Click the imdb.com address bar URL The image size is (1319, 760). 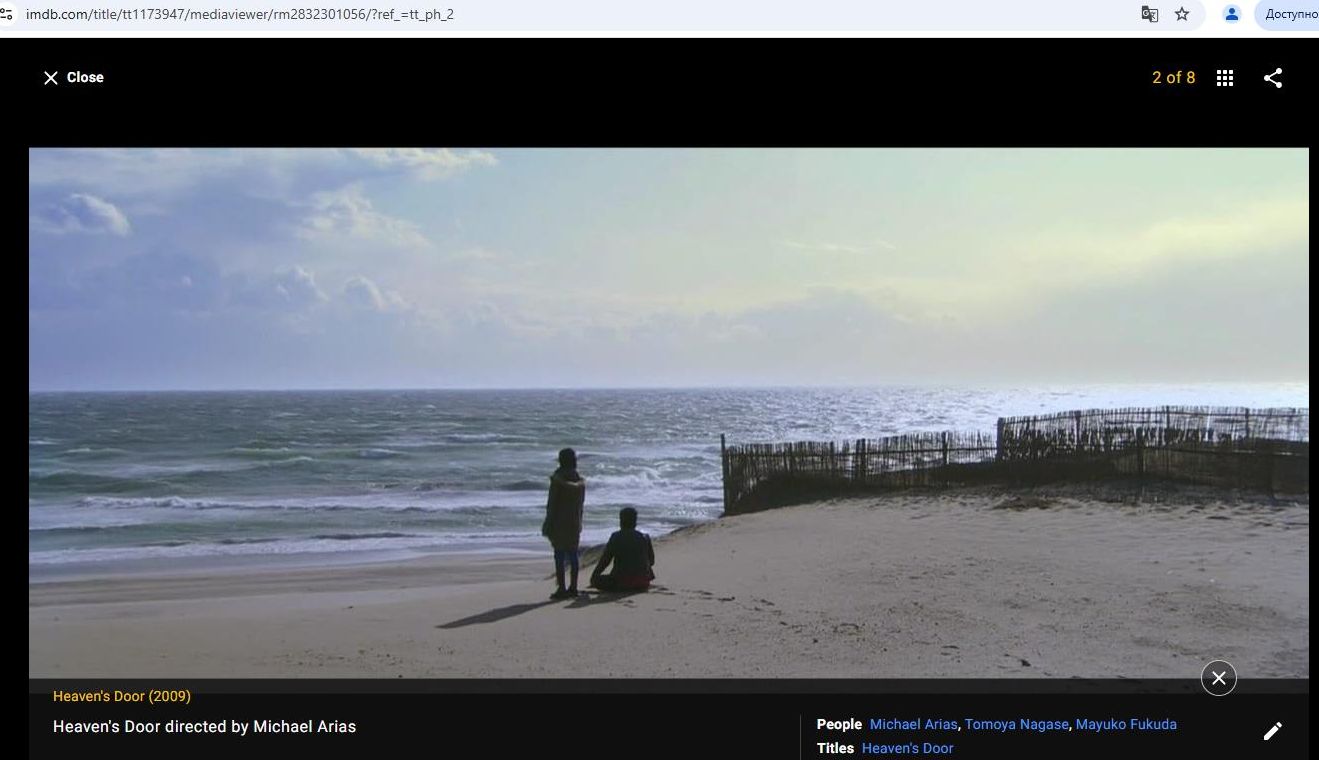[x=240, y=14]
